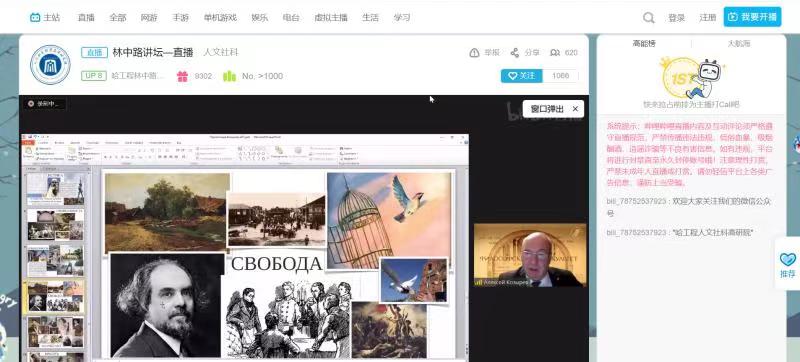Open the 虚拟主播 category menu
Screen dimensions: 800x362
(x=331, y=17)
